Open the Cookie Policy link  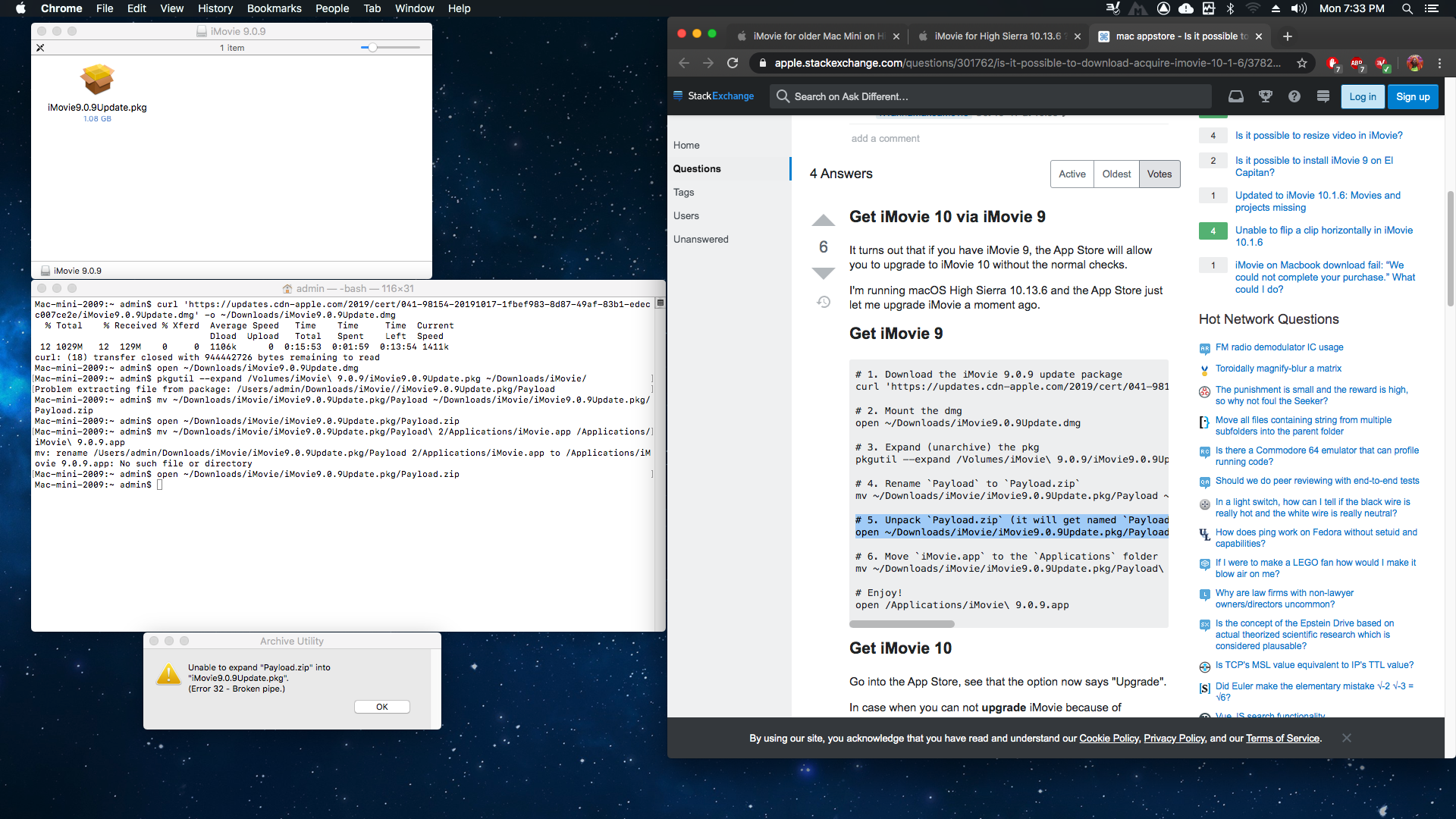click(x=1109, y=738)
